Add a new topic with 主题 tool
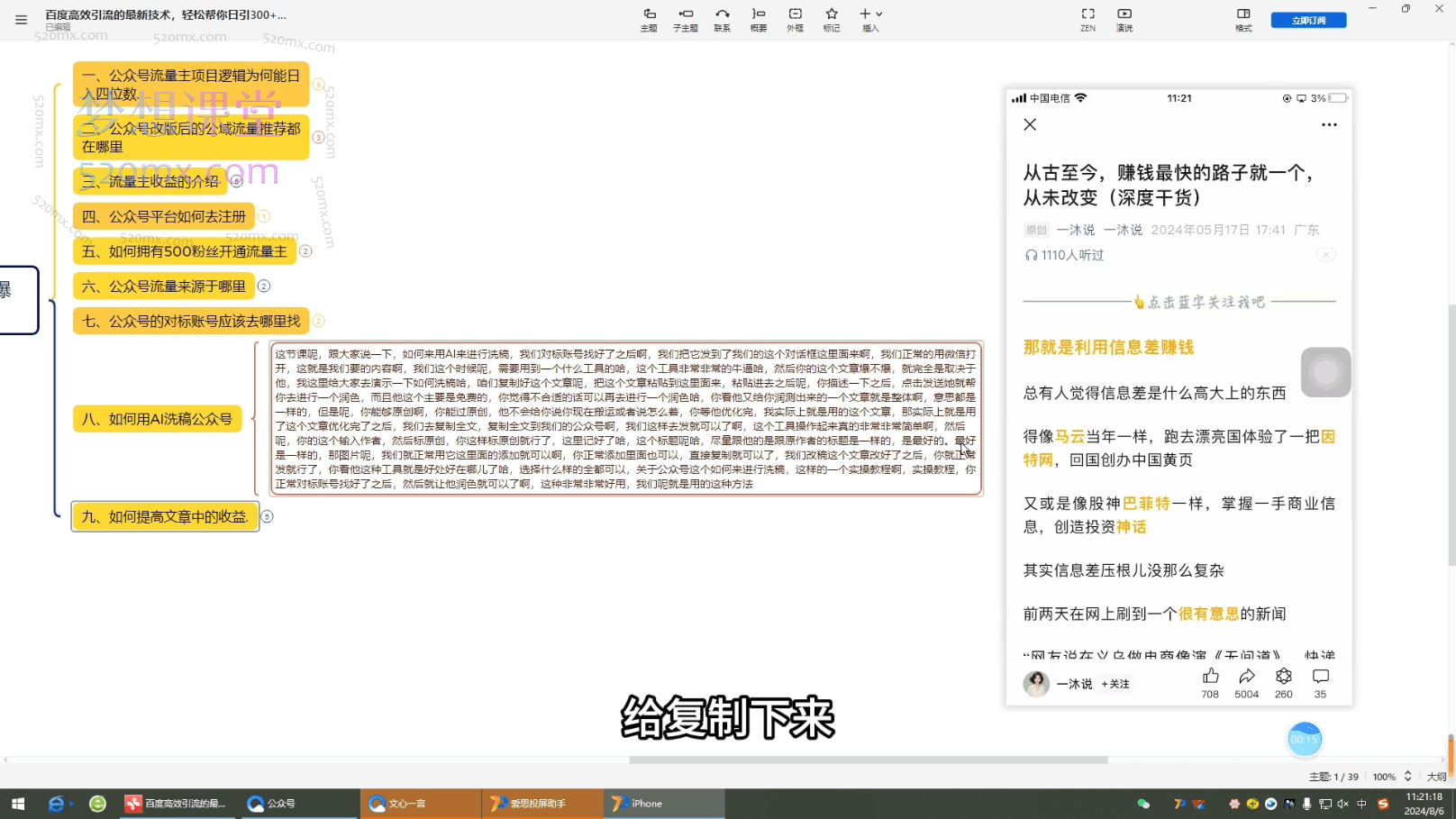Image resolution: width=1456 pixels, height=819 pixels. click(649, 18)
